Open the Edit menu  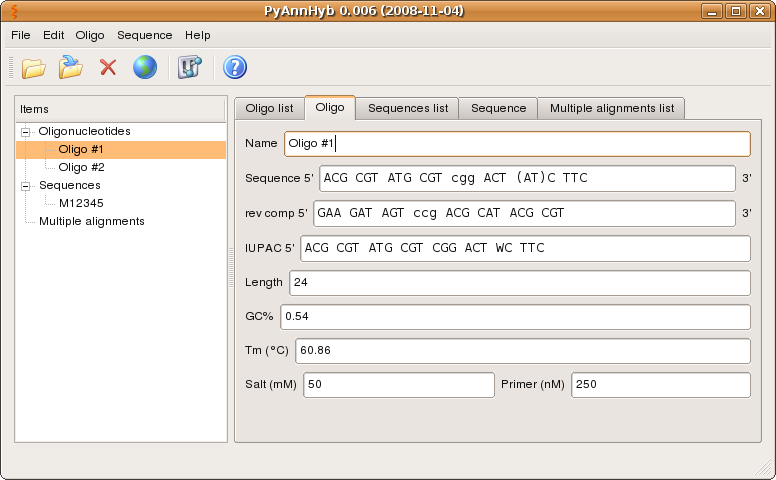click(x=53, y=35)
